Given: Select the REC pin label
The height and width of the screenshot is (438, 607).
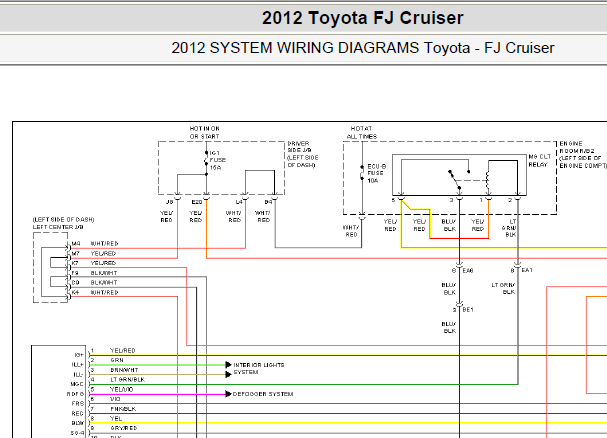Looking at the screenshot, I should pyautogui.click(x=77, y=413).
